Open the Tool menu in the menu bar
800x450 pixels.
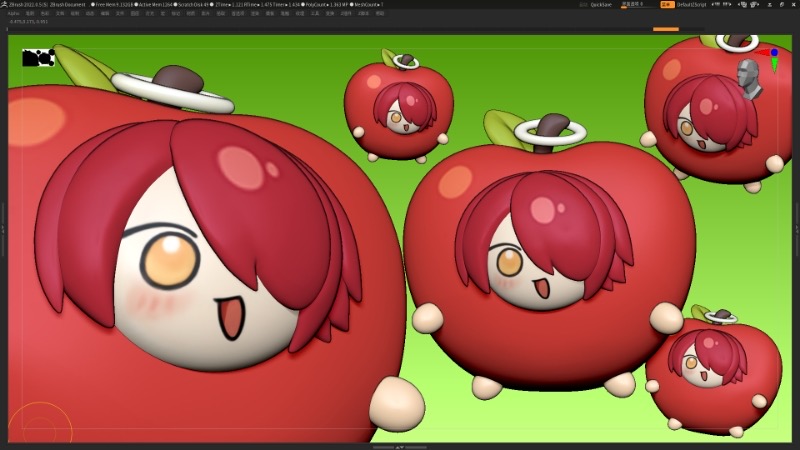(315, 13)
